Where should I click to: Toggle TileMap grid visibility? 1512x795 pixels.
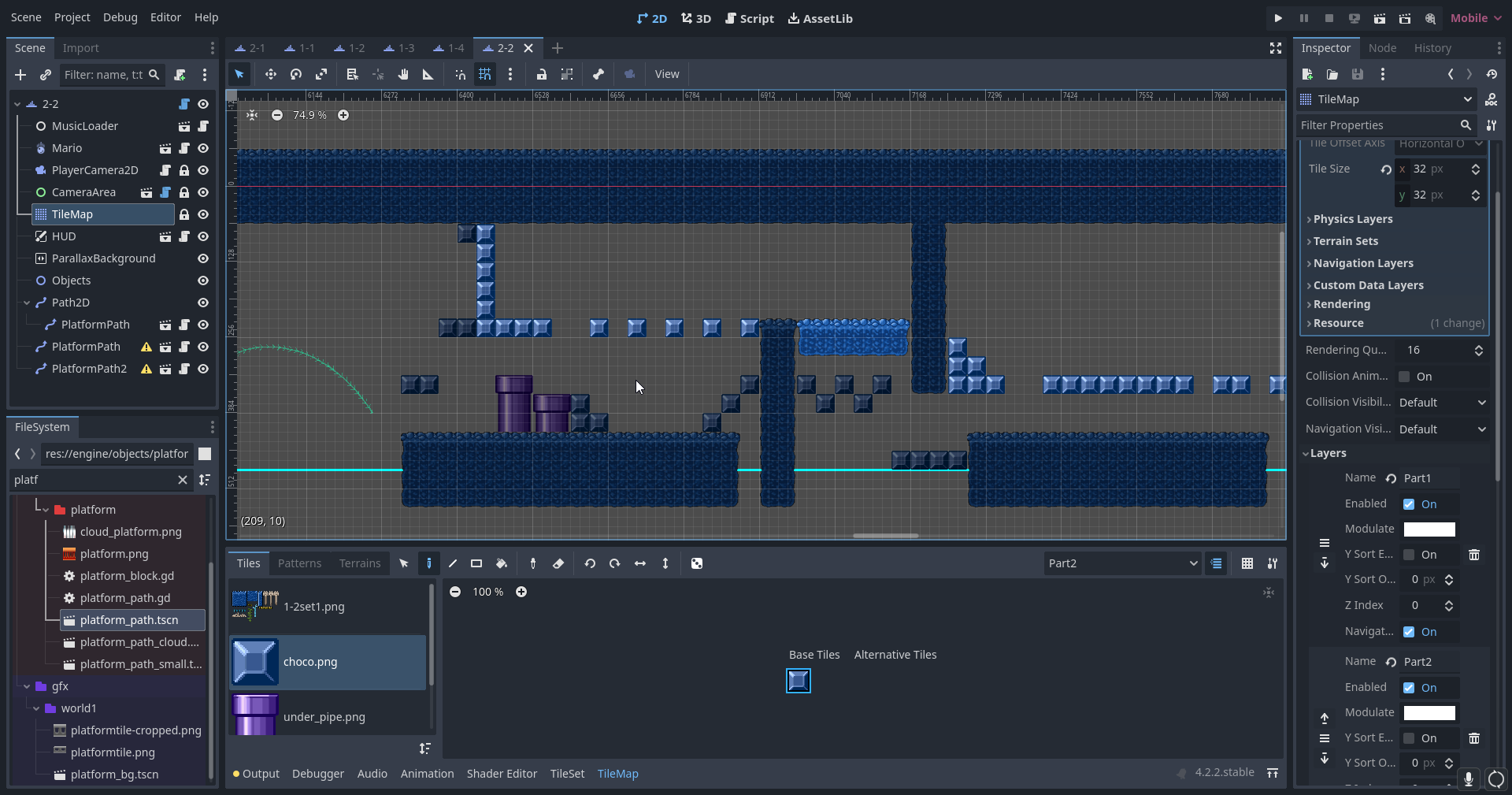pos(1247,563)
